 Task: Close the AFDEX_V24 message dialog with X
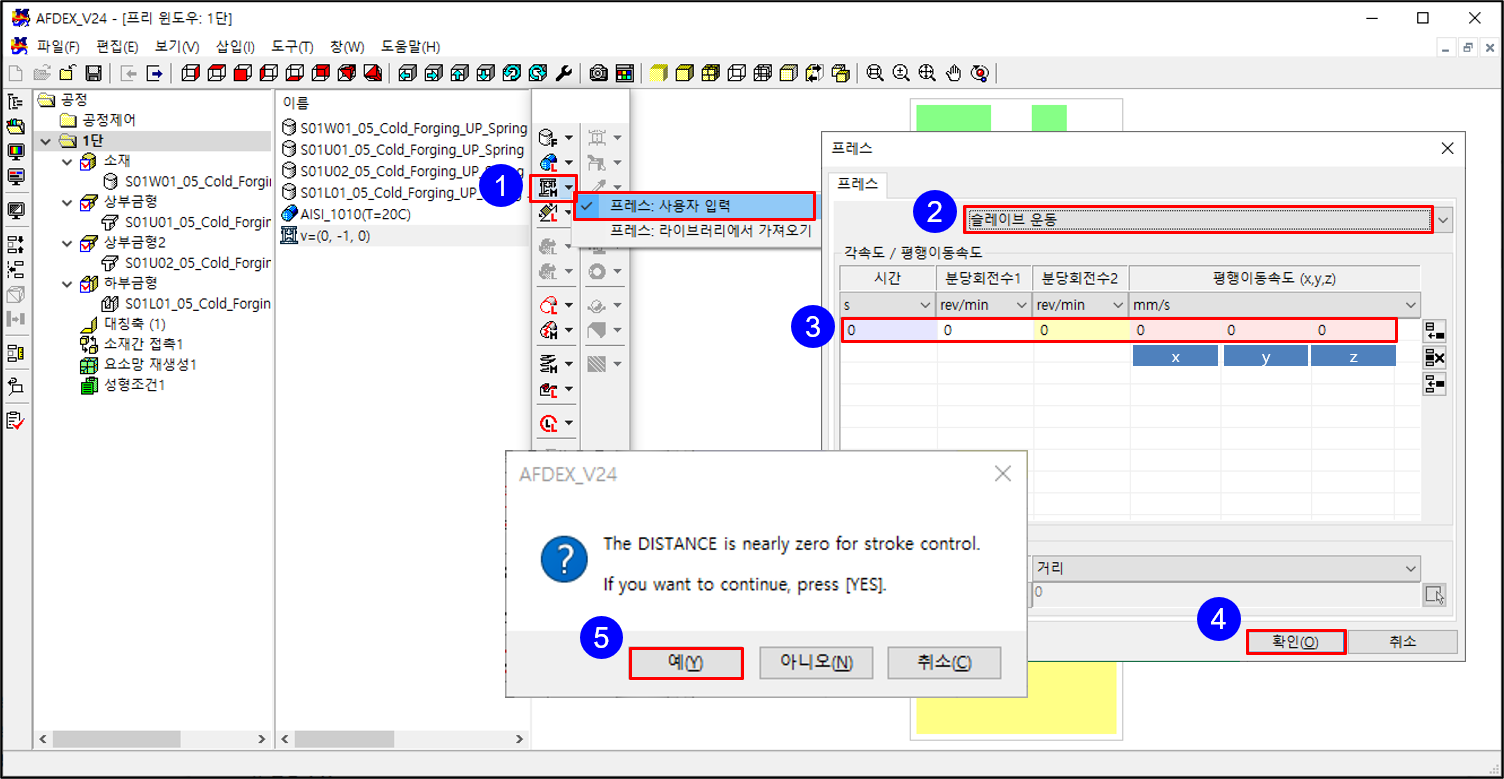click(1003, 474)
